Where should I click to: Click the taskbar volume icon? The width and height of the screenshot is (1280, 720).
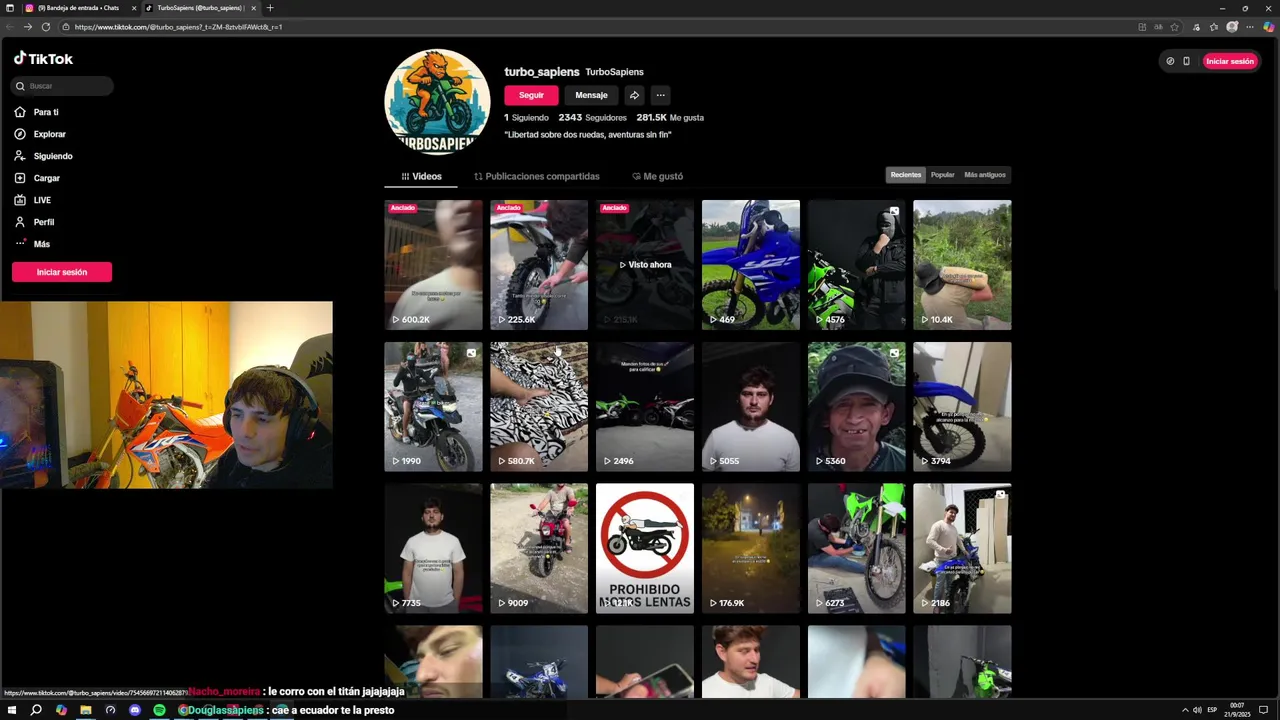click(1197, 710)
